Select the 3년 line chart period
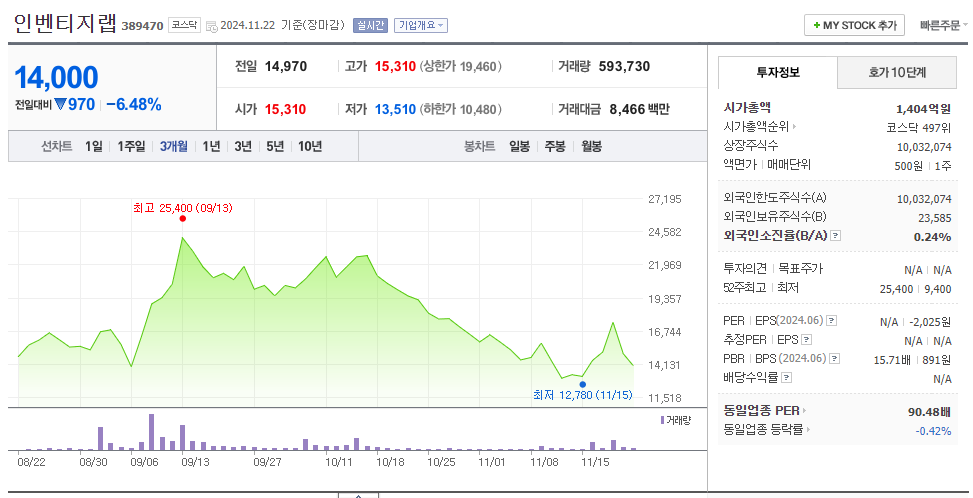 [x=243, y=146]
